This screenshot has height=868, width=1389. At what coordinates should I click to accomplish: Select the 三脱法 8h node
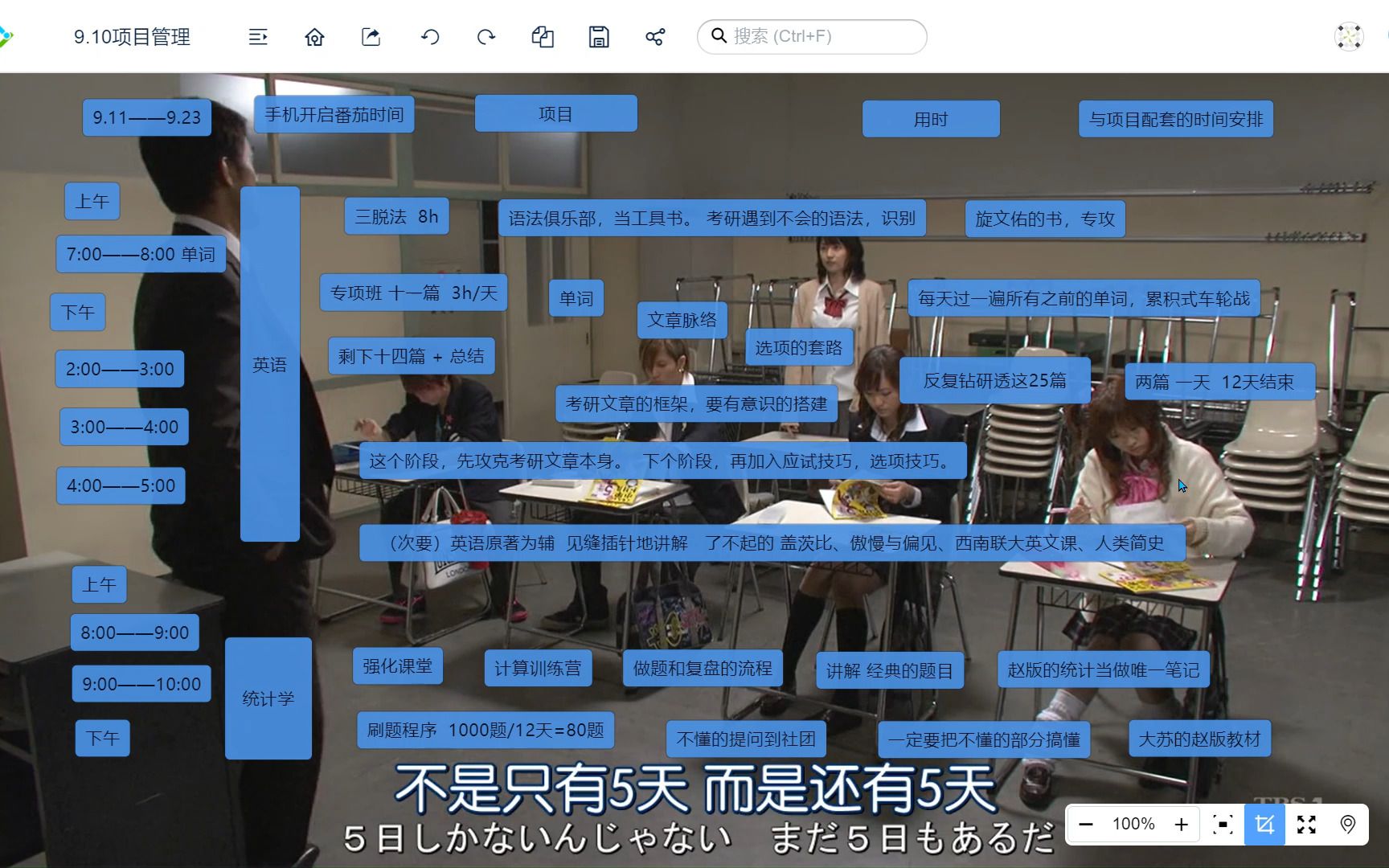(x=396, y=216)
